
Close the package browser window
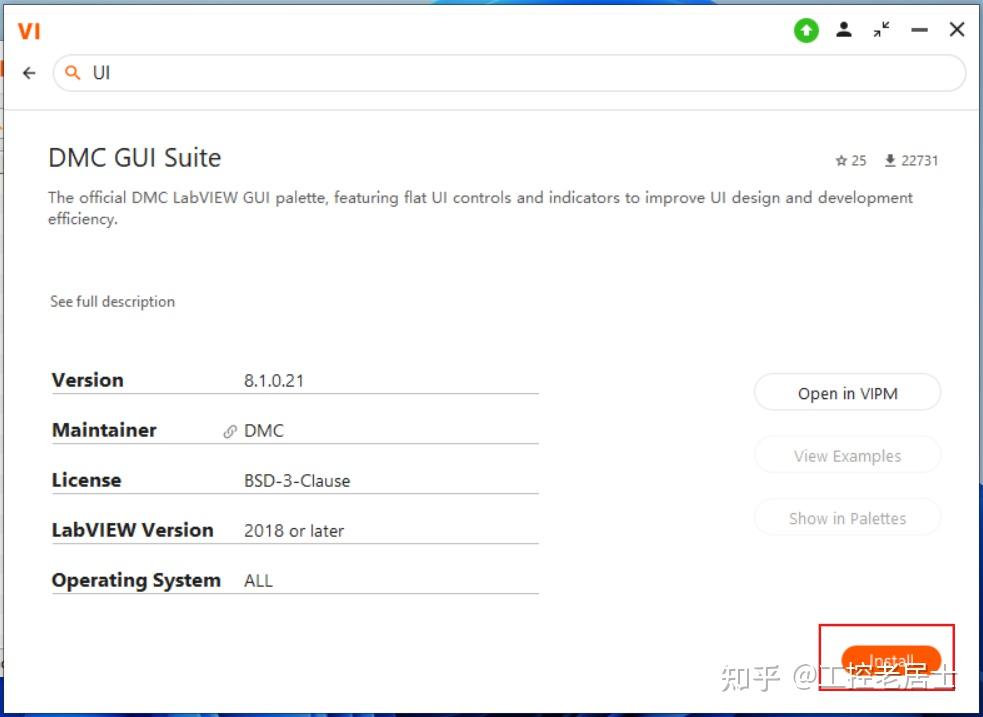pos(957,29)
